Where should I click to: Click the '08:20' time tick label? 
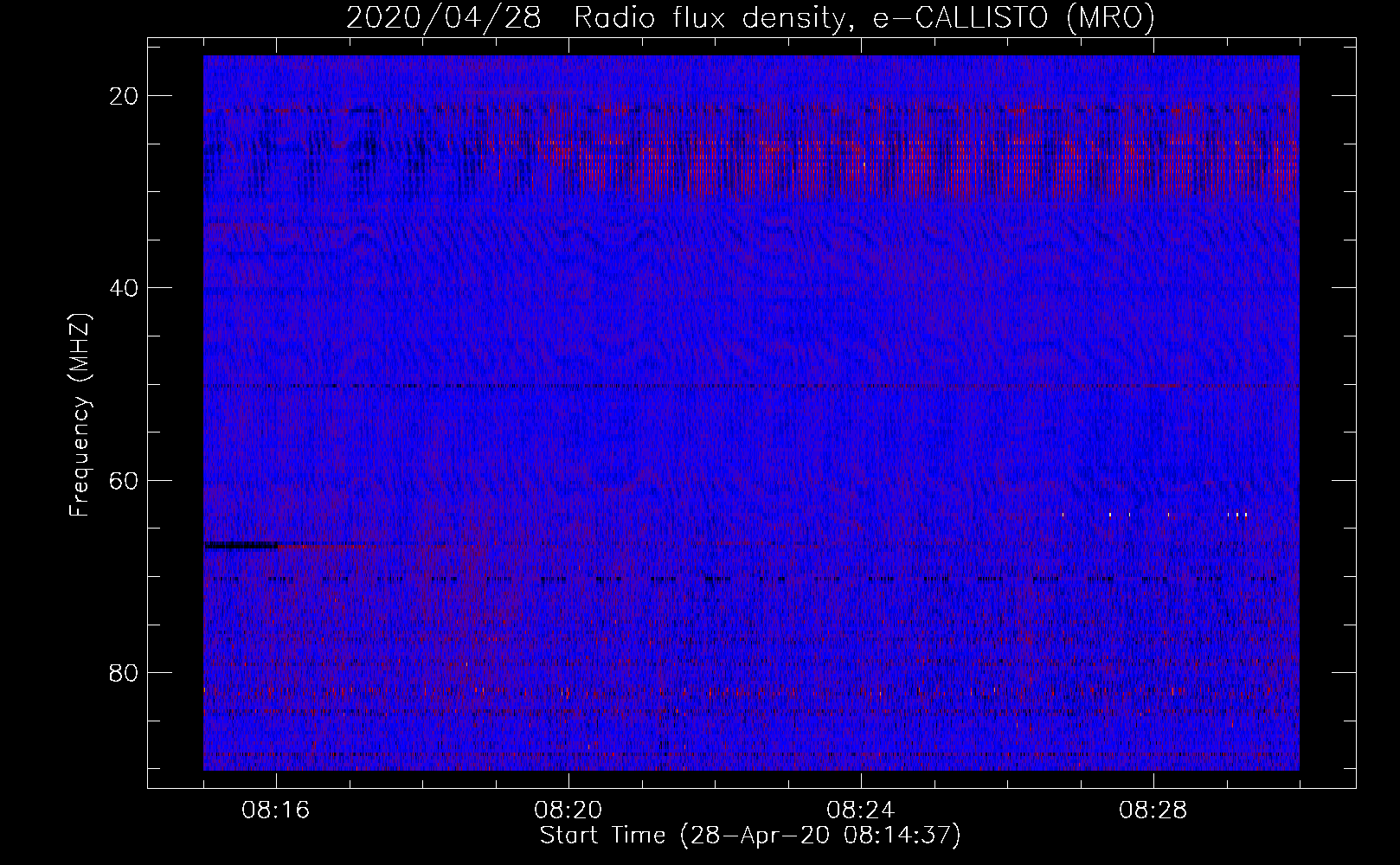[568, 811]
